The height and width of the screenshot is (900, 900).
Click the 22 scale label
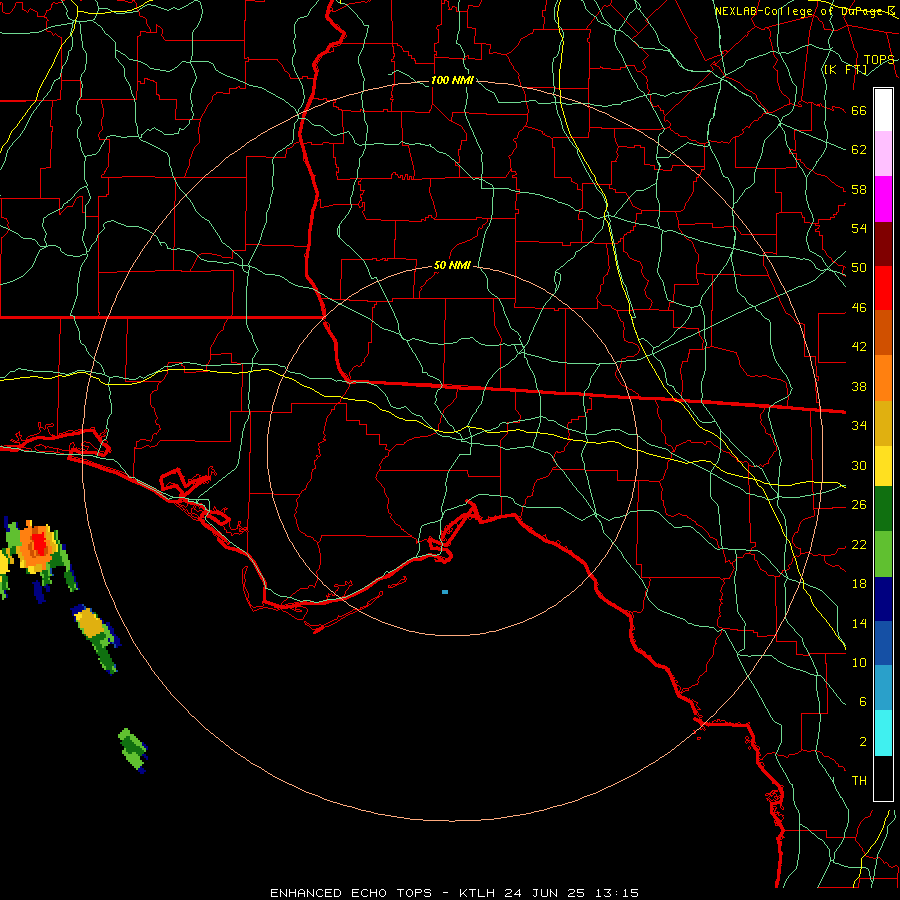tap(859, 544)
